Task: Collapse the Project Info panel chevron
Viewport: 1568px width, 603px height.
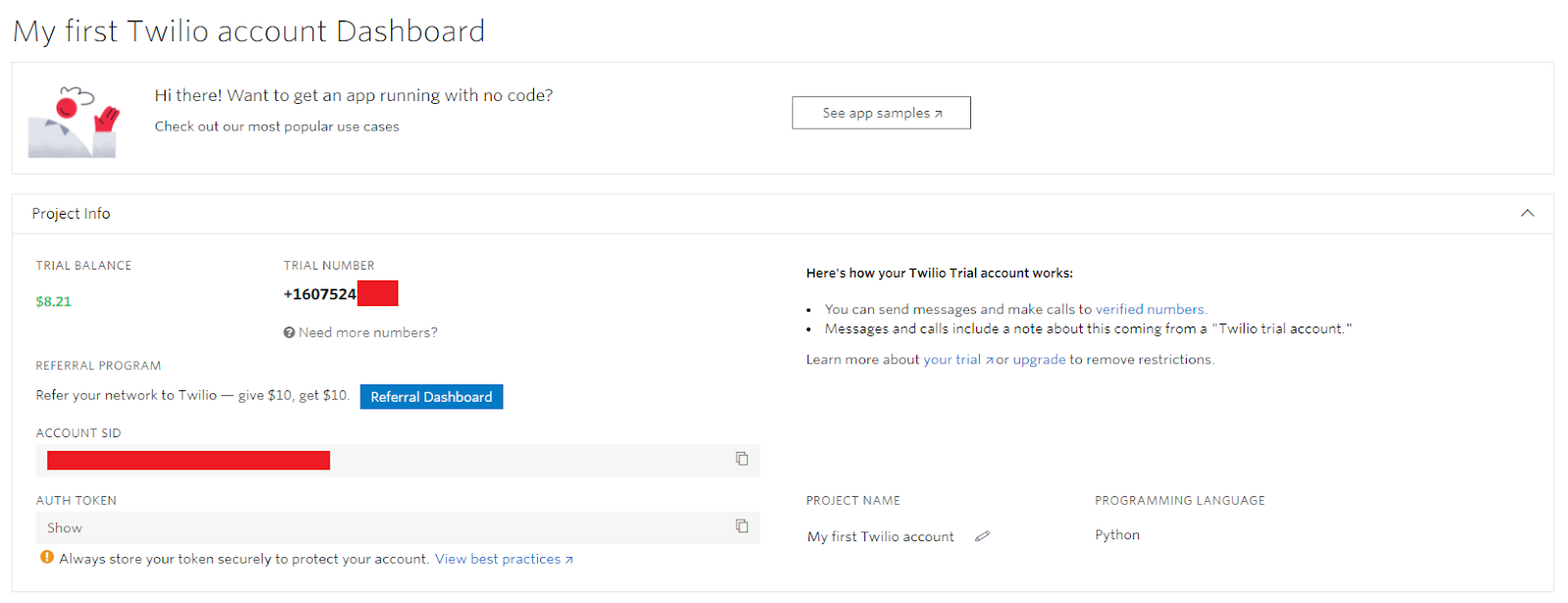Action: pyautogui.click(x=1527, y=214)
